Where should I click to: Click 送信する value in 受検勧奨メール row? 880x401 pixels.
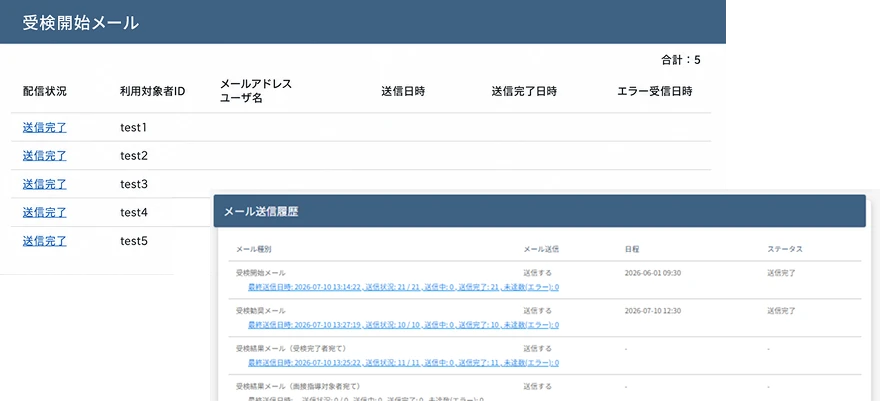538,311
